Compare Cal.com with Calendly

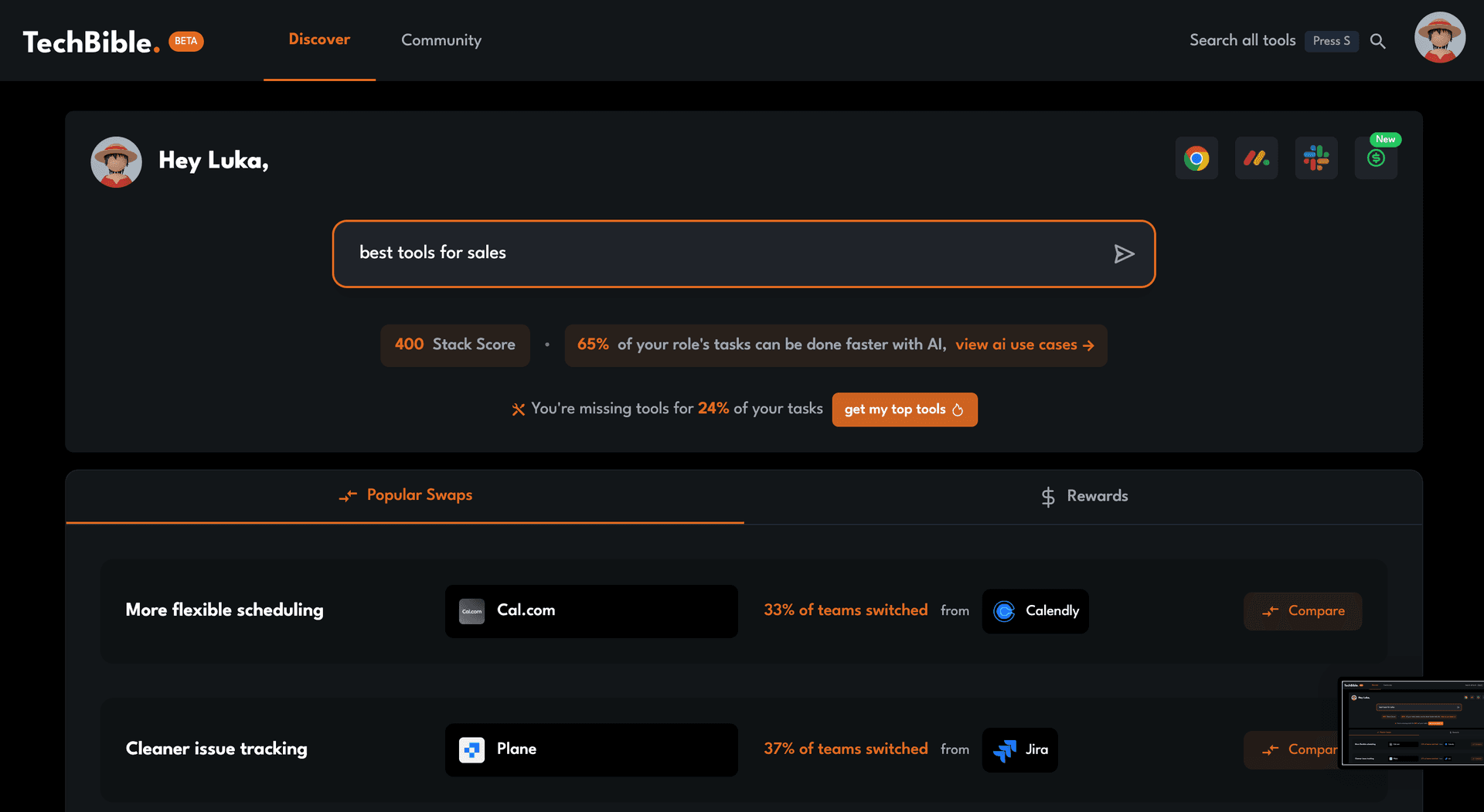click(1302, 611)
